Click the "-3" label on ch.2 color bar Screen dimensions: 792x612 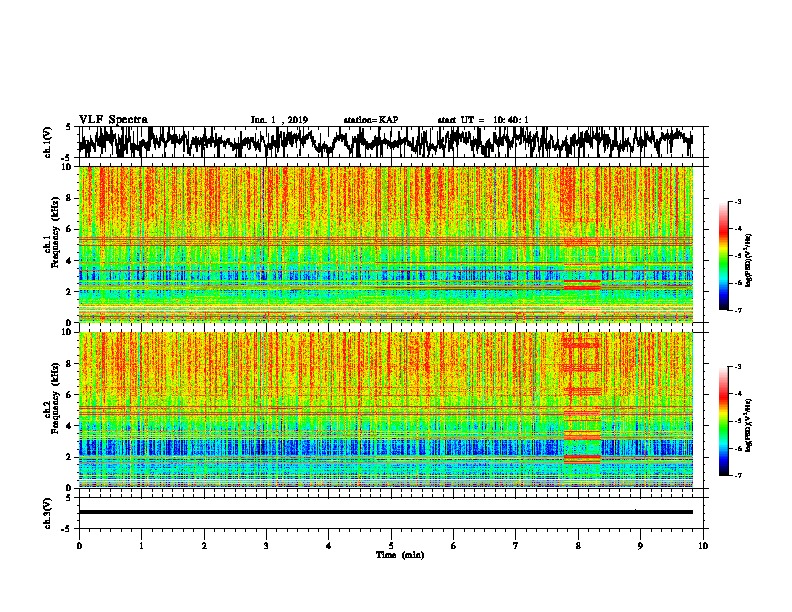(x=737, y=367)
